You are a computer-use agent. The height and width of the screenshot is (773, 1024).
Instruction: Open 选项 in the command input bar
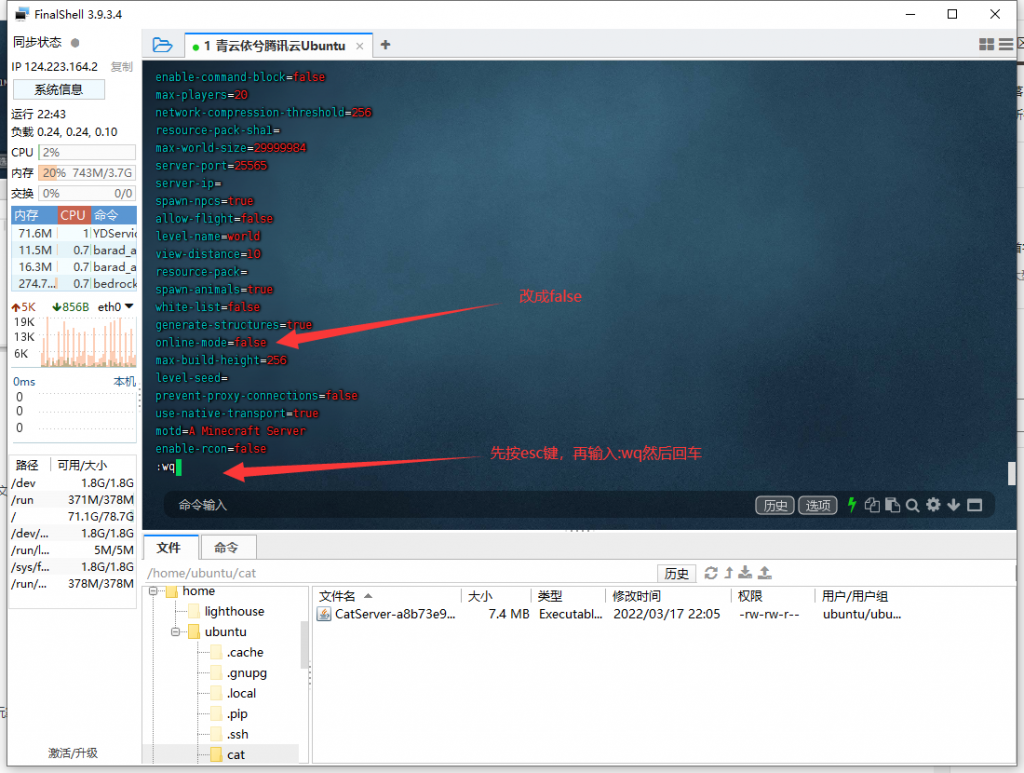818,505
